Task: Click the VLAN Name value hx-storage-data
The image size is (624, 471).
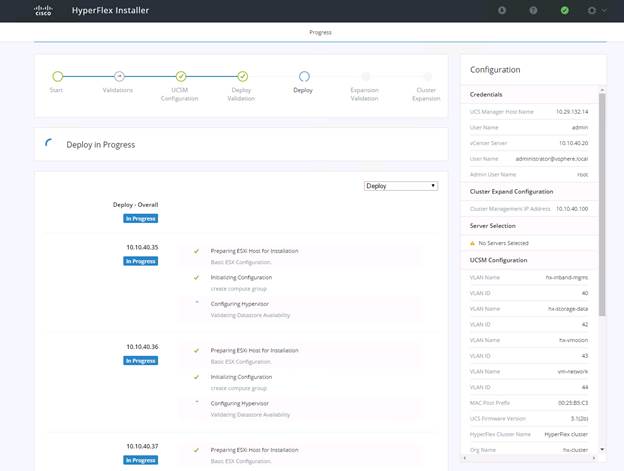Action: [568, 309]
